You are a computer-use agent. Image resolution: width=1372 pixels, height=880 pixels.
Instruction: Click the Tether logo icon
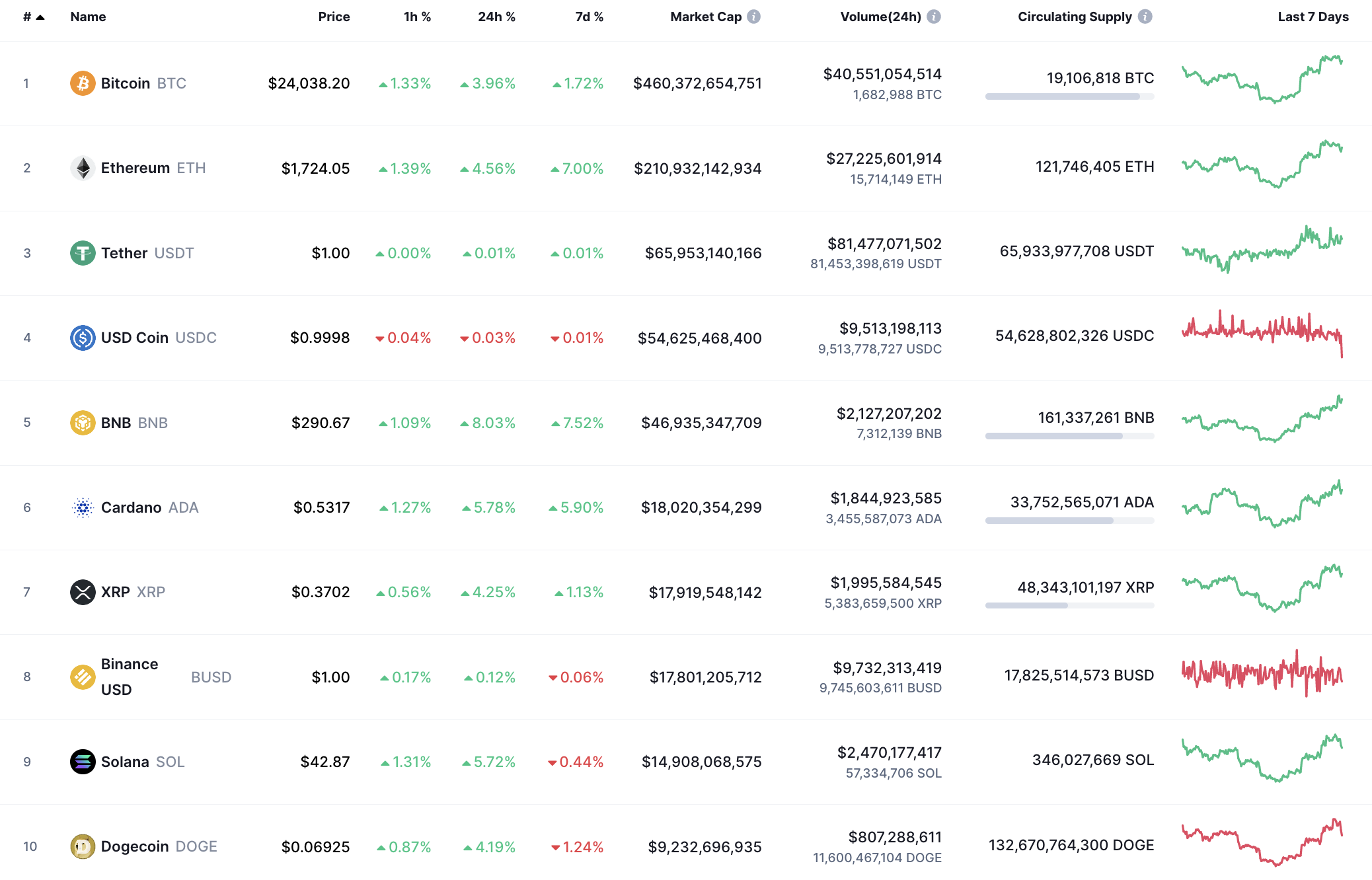point(82,252)
